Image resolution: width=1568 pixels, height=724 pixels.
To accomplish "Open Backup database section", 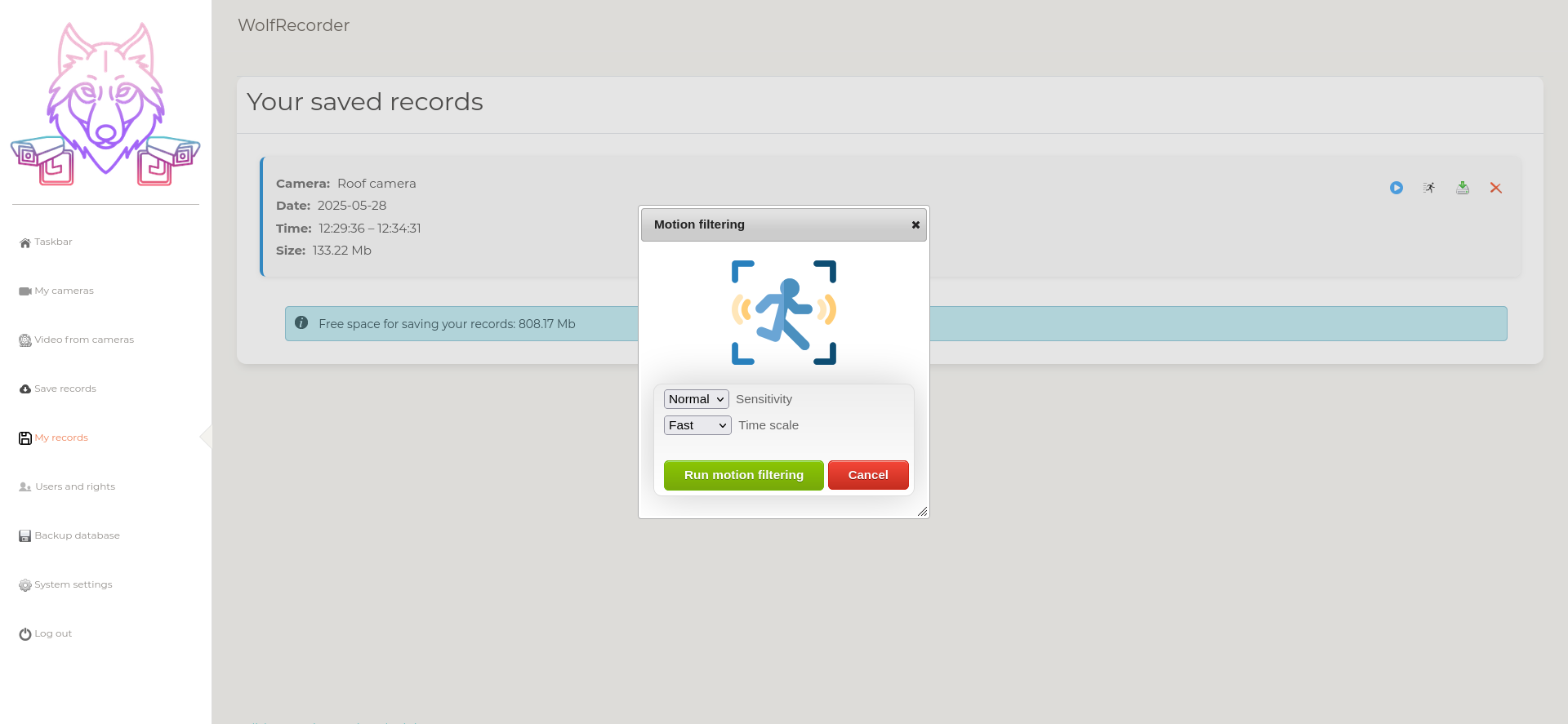I will coord(77,536).
